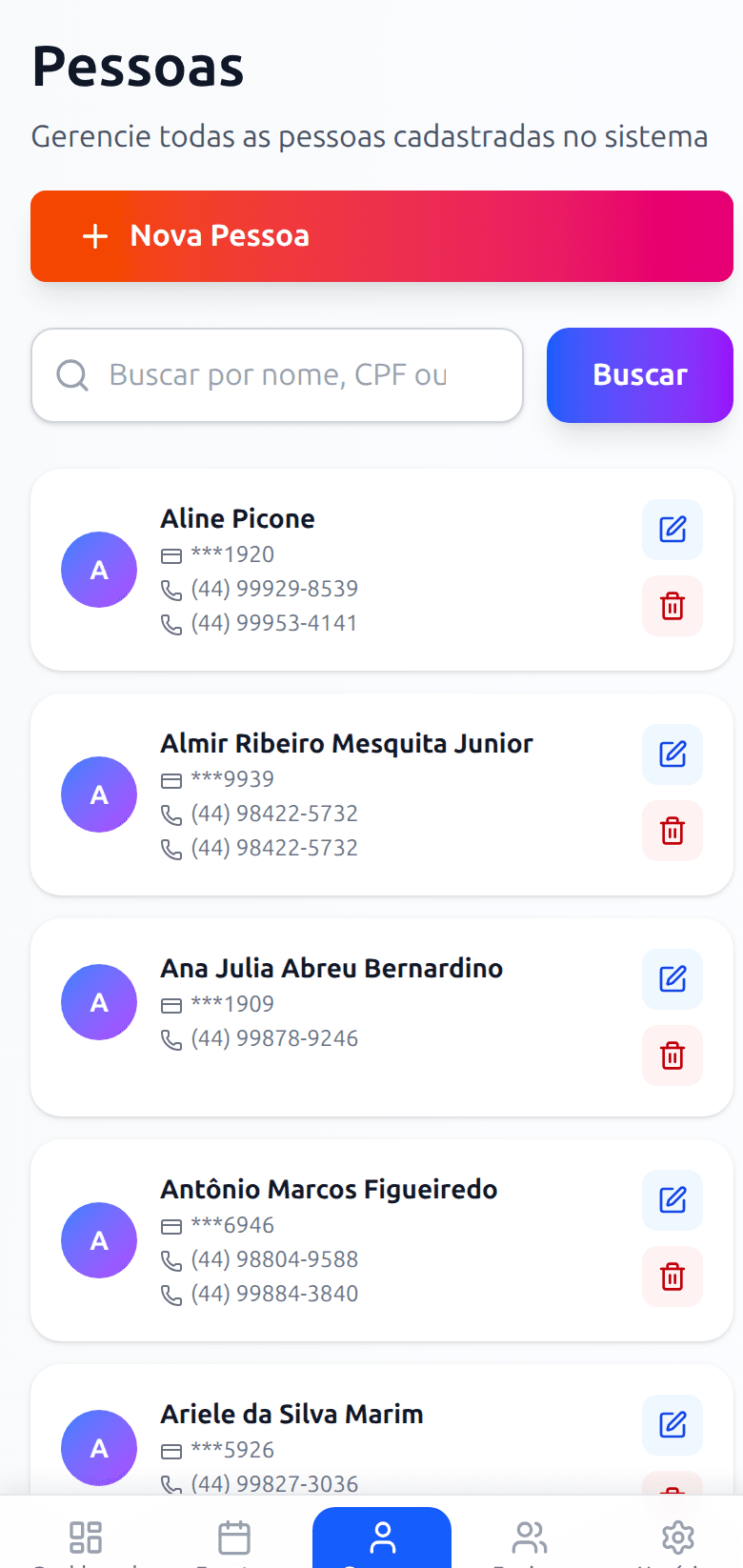Delete Almir Ribeiro Mesquita Junior
743x1568 pixels.
[x=673, y=831]
